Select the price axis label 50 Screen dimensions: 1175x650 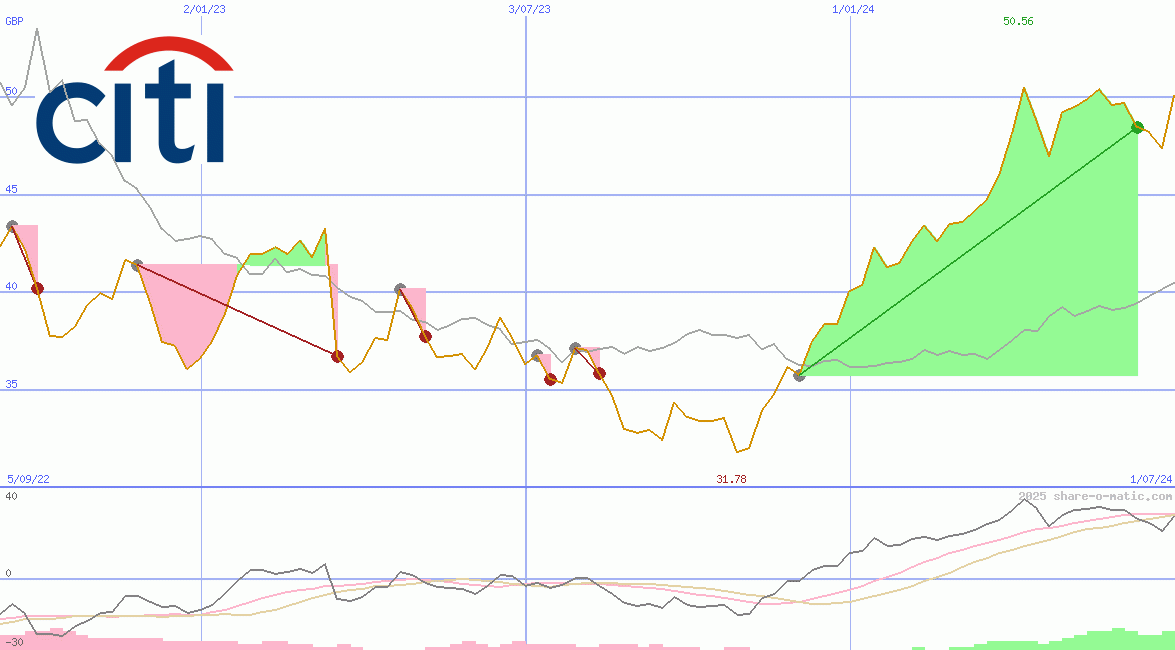tap(11, 91)
